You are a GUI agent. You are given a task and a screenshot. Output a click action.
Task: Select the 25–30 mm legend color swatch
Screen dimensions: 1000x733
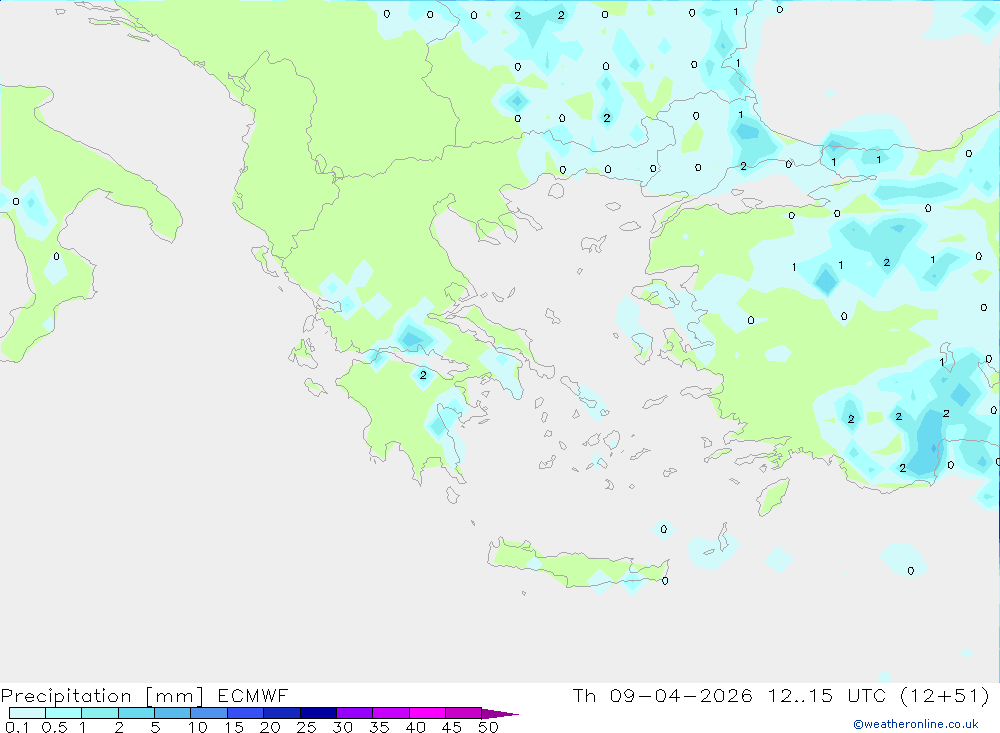[318, 713]
